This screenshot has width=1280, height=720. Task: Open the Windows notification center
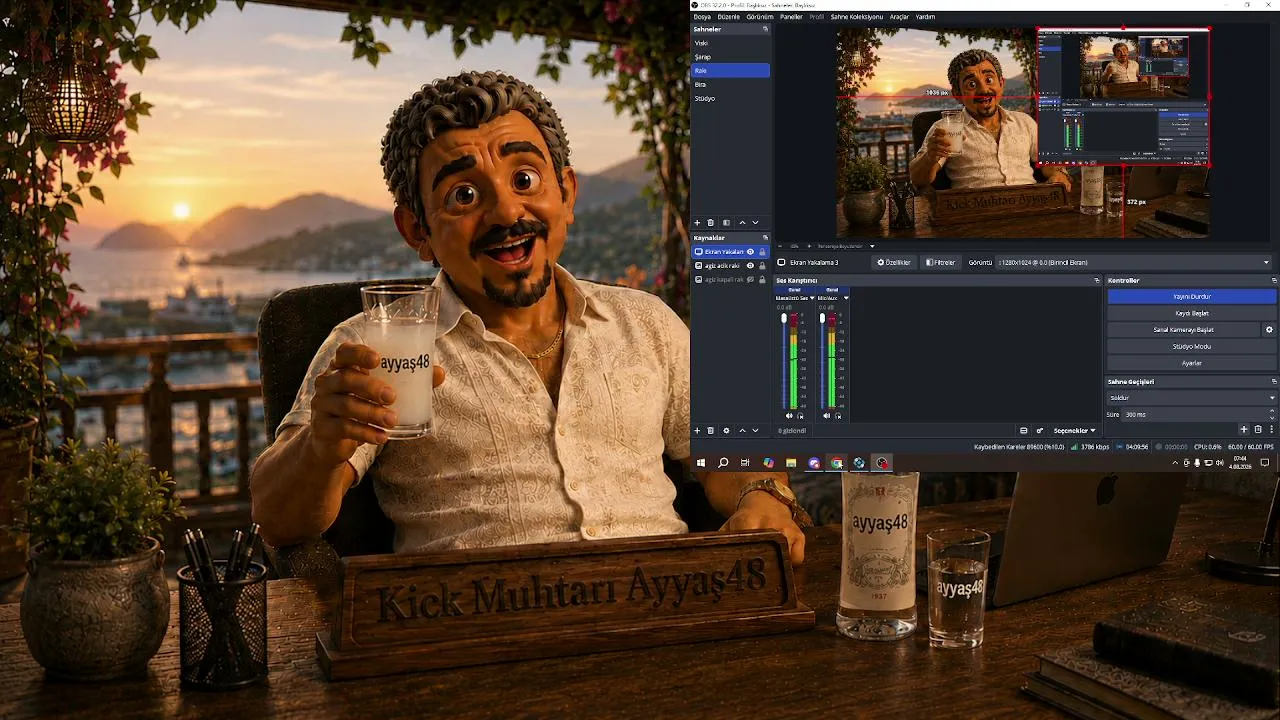click(1265, 463)
